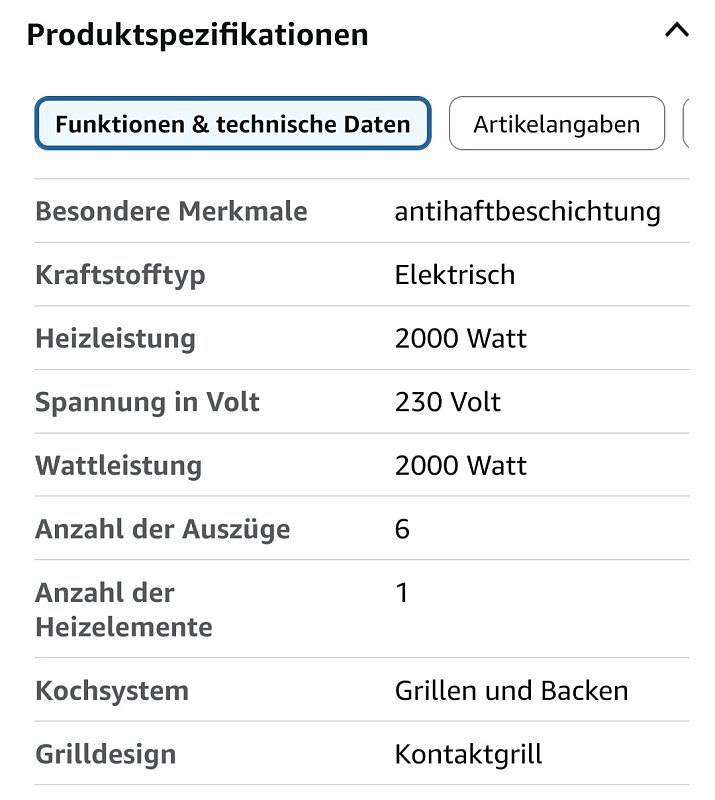
Task: Click the Besondere Merkmale label
Action: (x=171, y=212)
